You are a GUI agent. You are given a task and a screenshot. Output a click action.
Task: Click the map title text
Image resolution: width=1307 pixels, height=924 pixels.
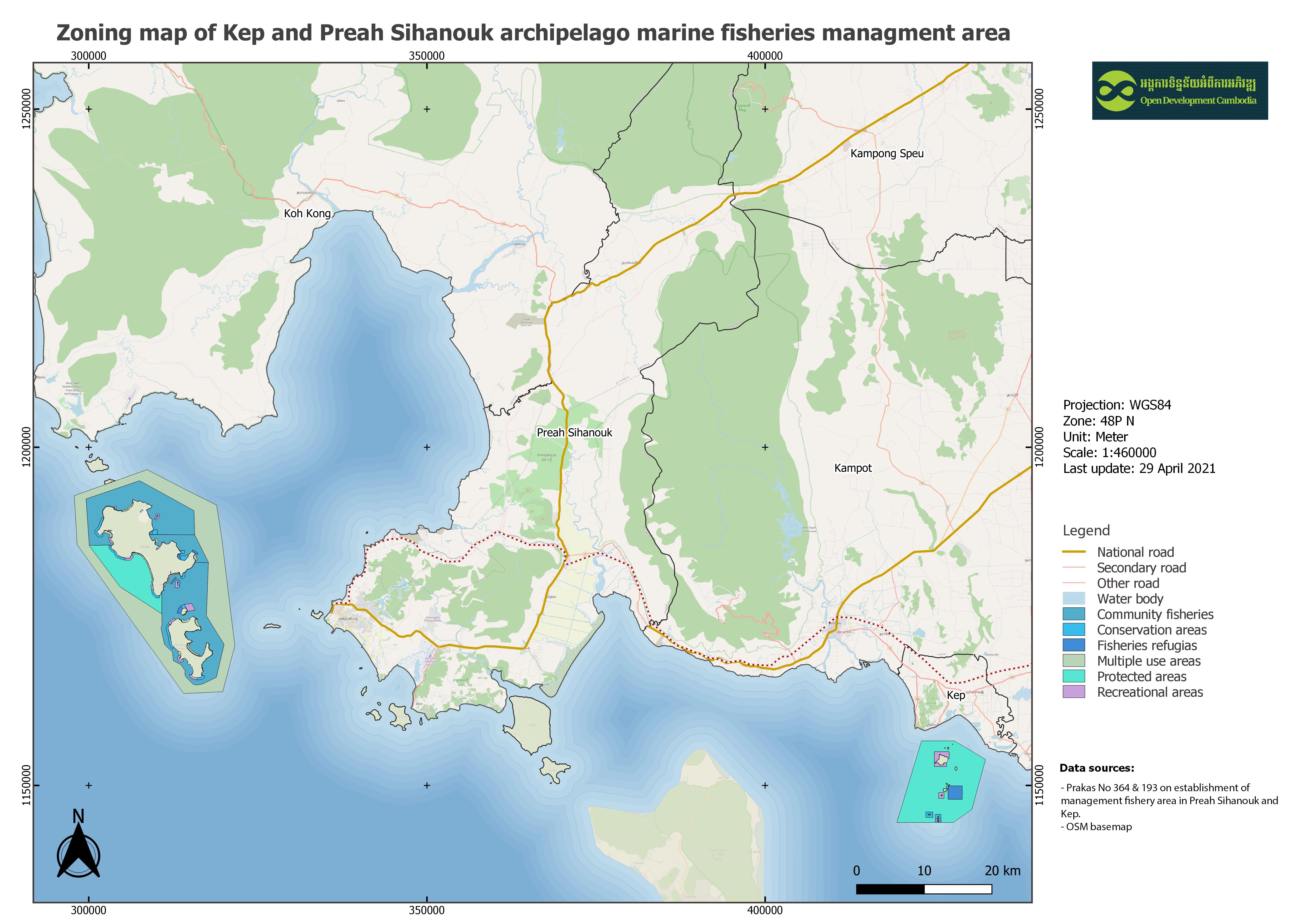533,33
